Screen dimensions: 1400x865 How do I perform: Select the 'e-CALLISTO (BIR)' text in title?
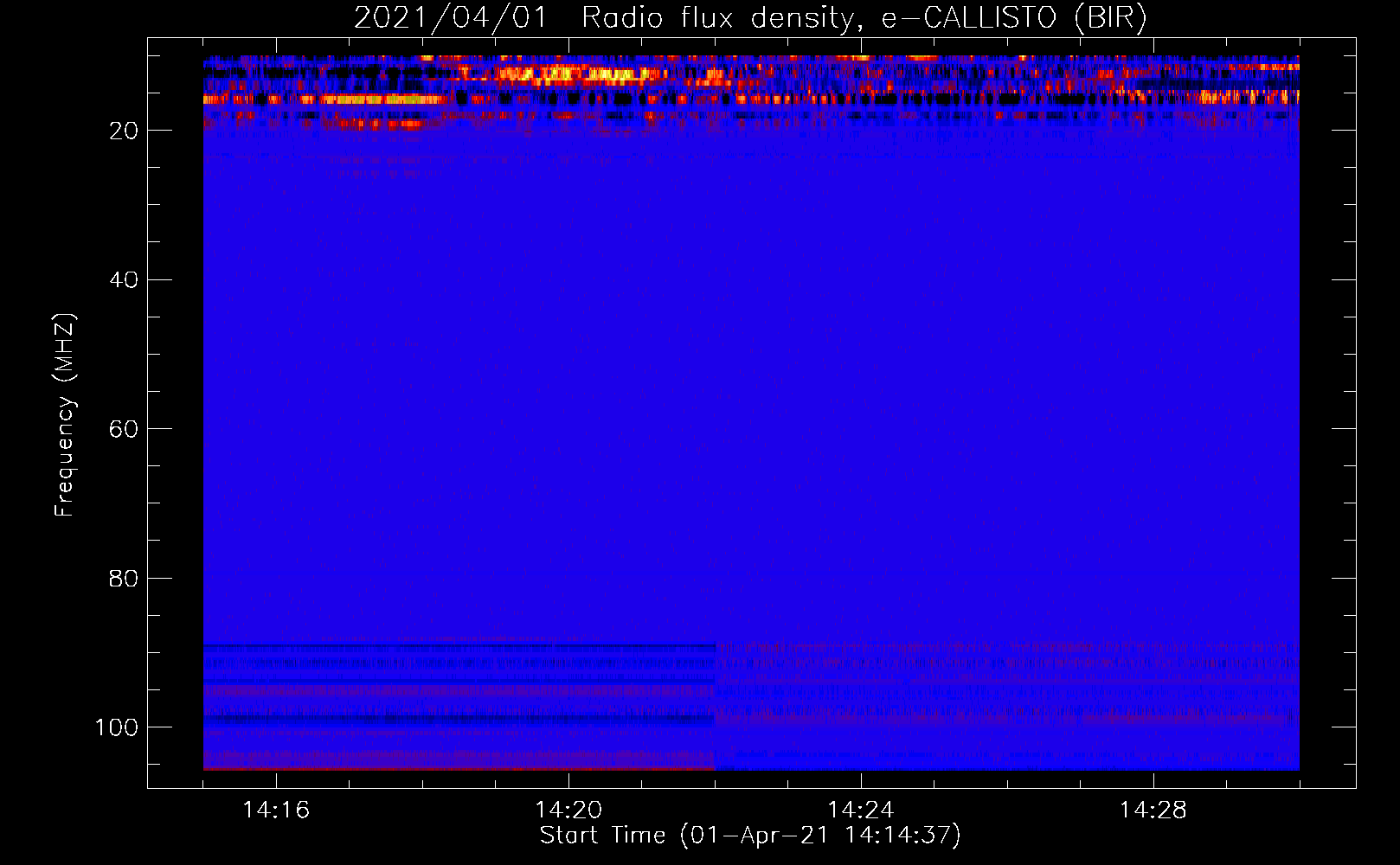(x=1014, y=18)
